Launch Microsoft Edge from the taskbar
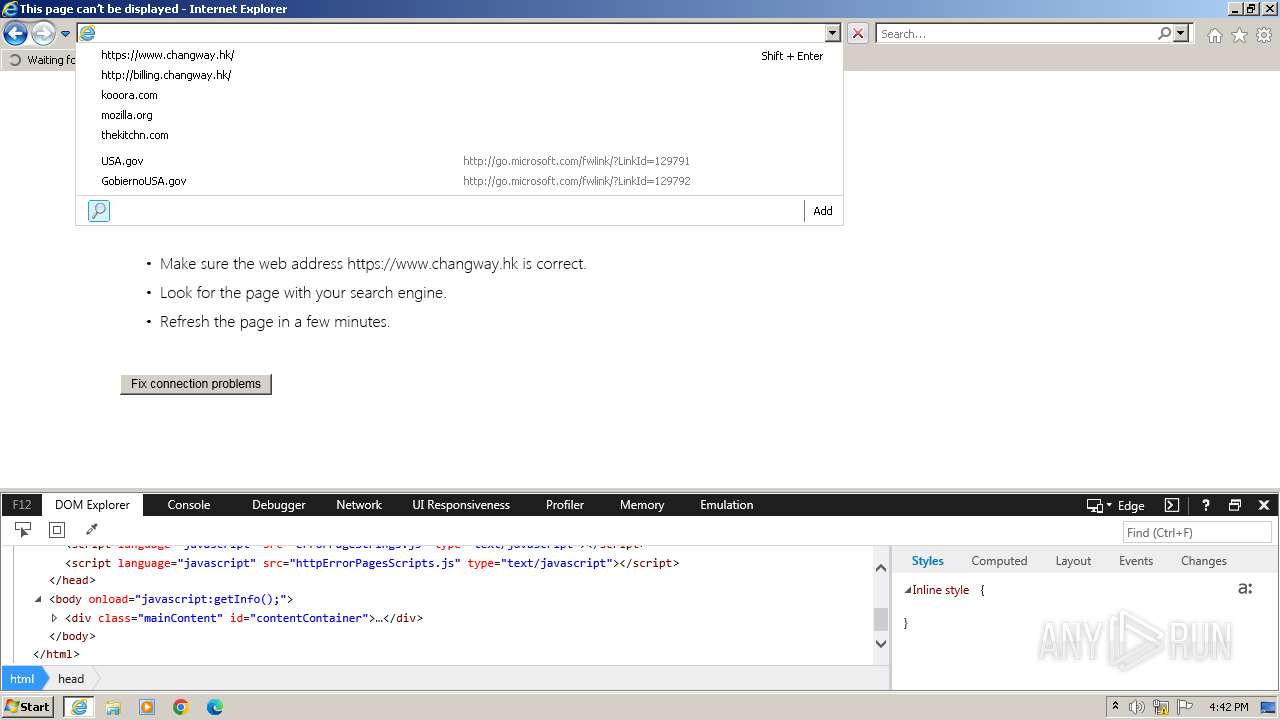Viewport: 1280px width, 720px height. coord(215,707)
